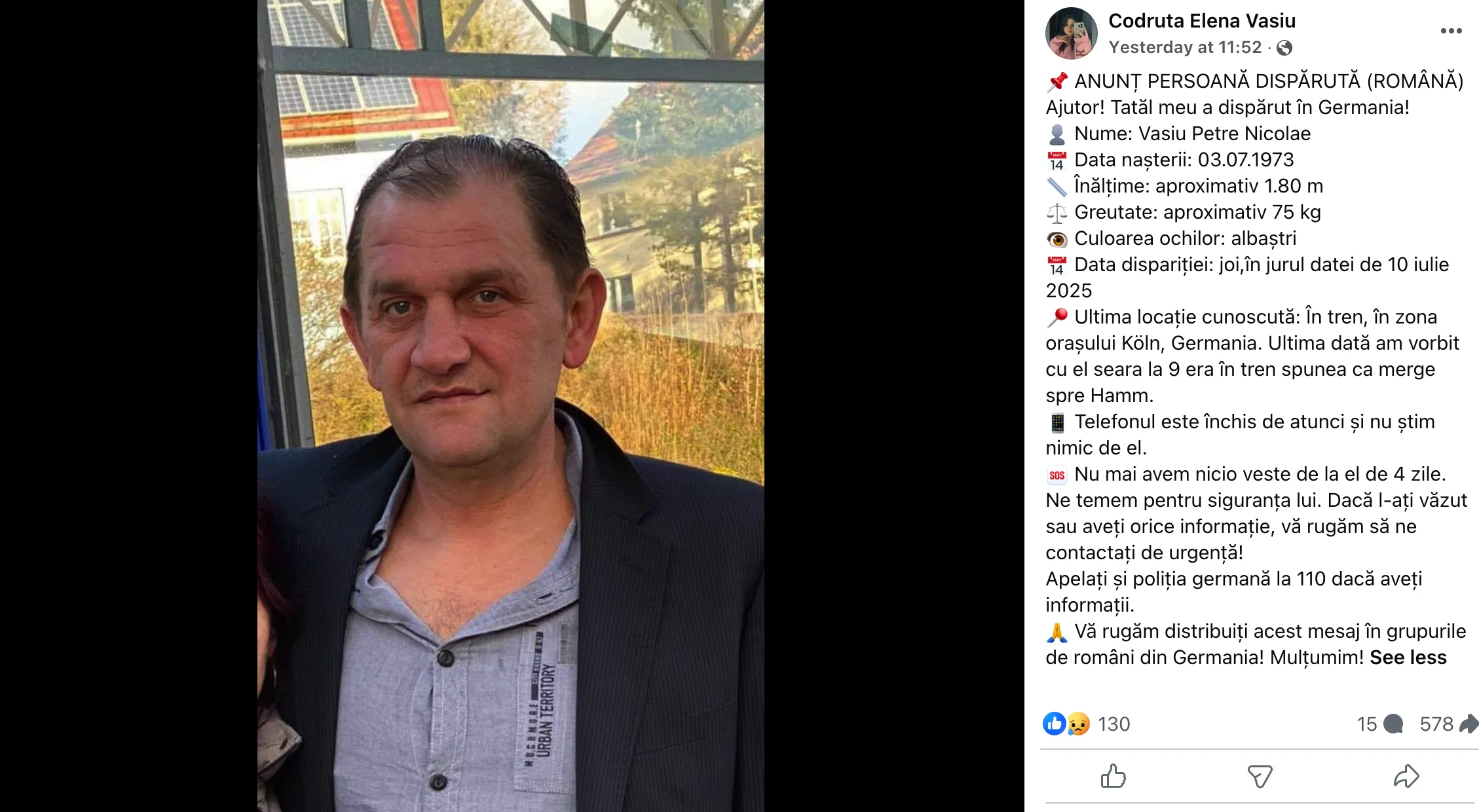Viewport: 1479px width, 812px height.
Task: Click the red SOS emoji in the post
Action: coord(1057,475)
